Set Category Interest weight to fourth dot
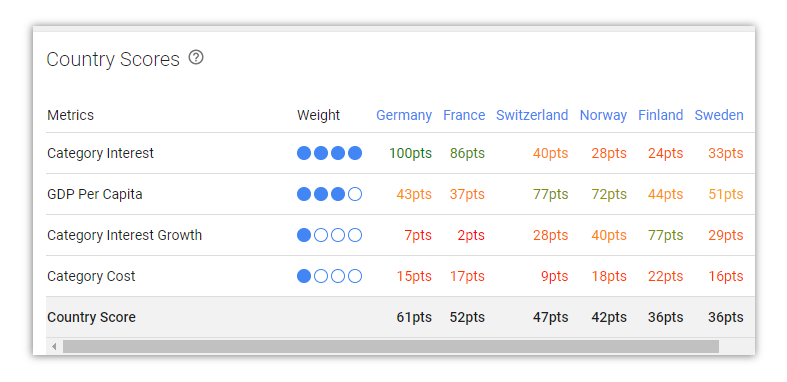The image size is (787, 382). tap(355, 153)
